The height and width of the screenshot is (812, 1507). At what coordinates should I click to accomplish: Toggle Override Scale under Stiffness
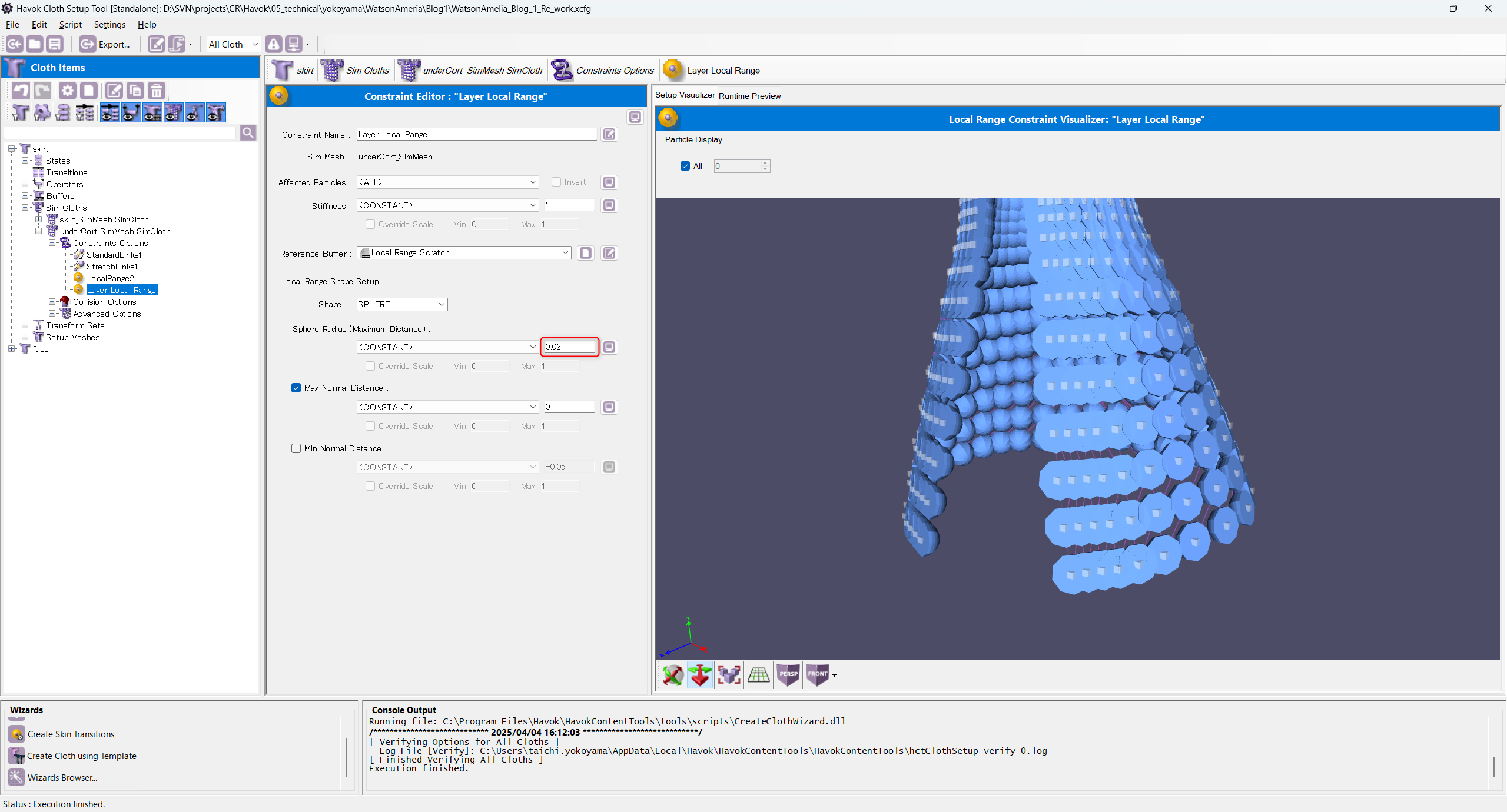tap(370, 224)
